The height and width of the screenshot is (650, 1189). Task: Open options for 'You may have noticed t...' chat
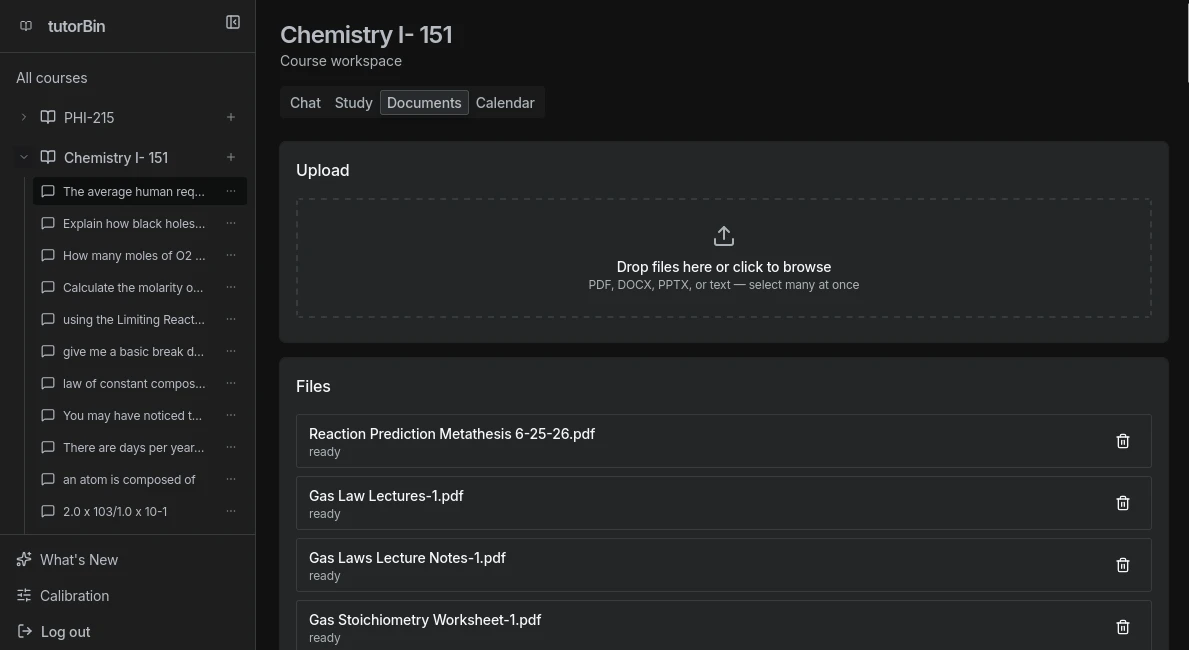pyautogui.click(x=231, y=415)
